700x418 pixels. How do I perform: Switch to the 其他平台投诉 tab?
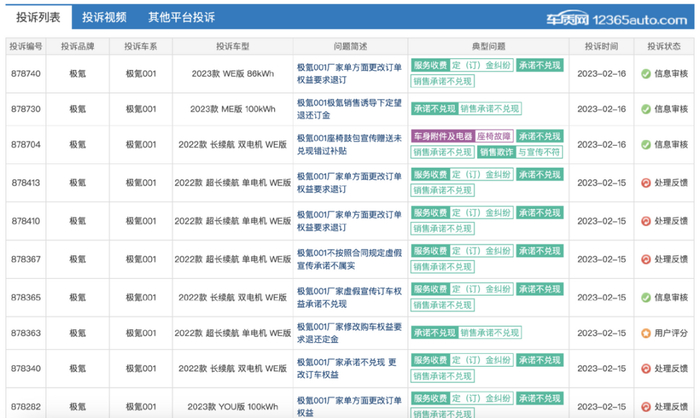click(x=181, y=17)
